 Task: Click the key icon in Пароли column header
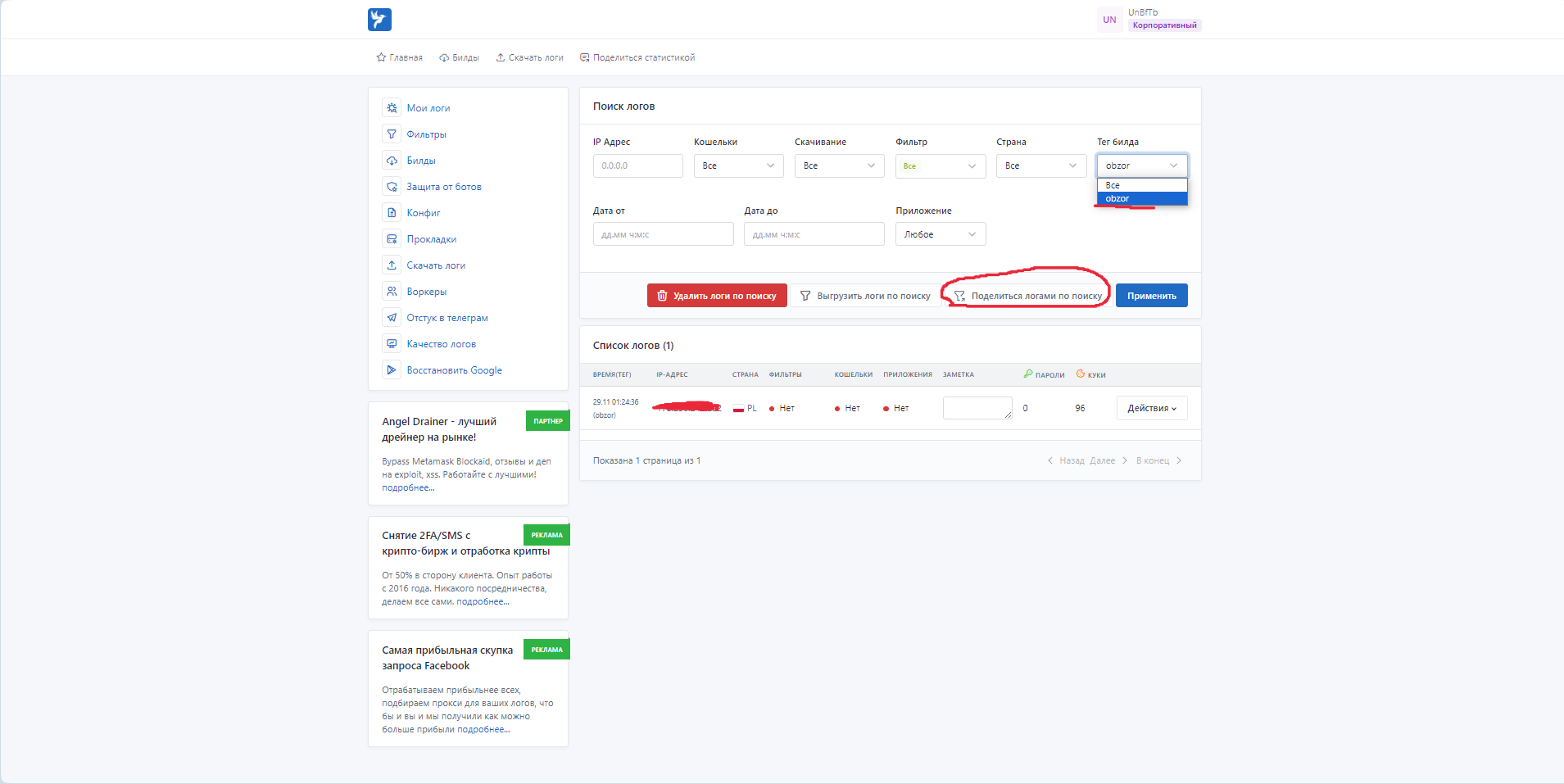pyautogui.click(x=1028, y=374)
